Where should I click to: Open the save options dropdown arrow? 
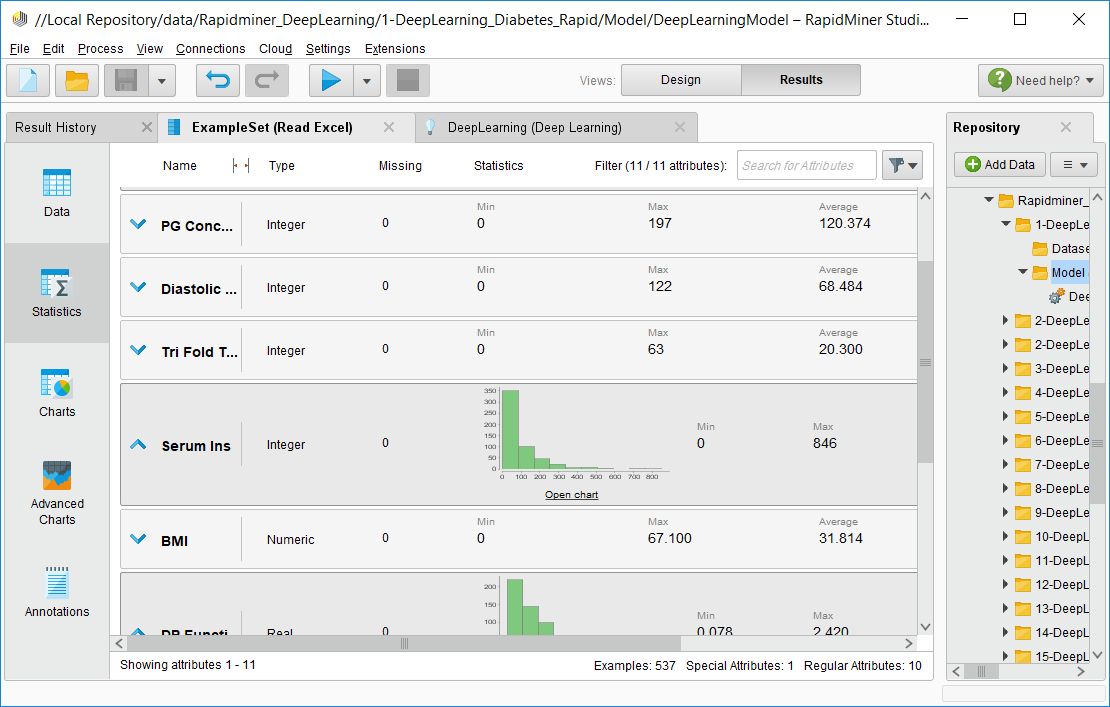161,81
